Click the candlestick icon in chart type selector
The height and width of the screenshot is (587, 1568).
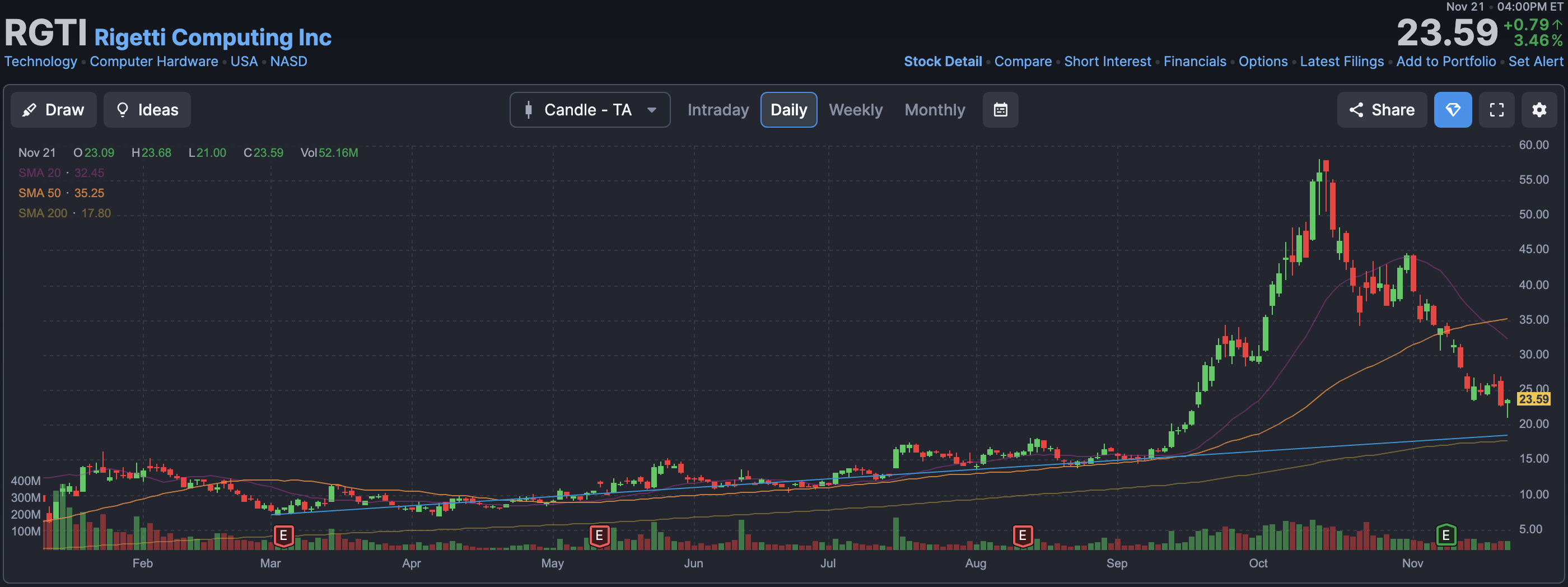coord(528,110)
